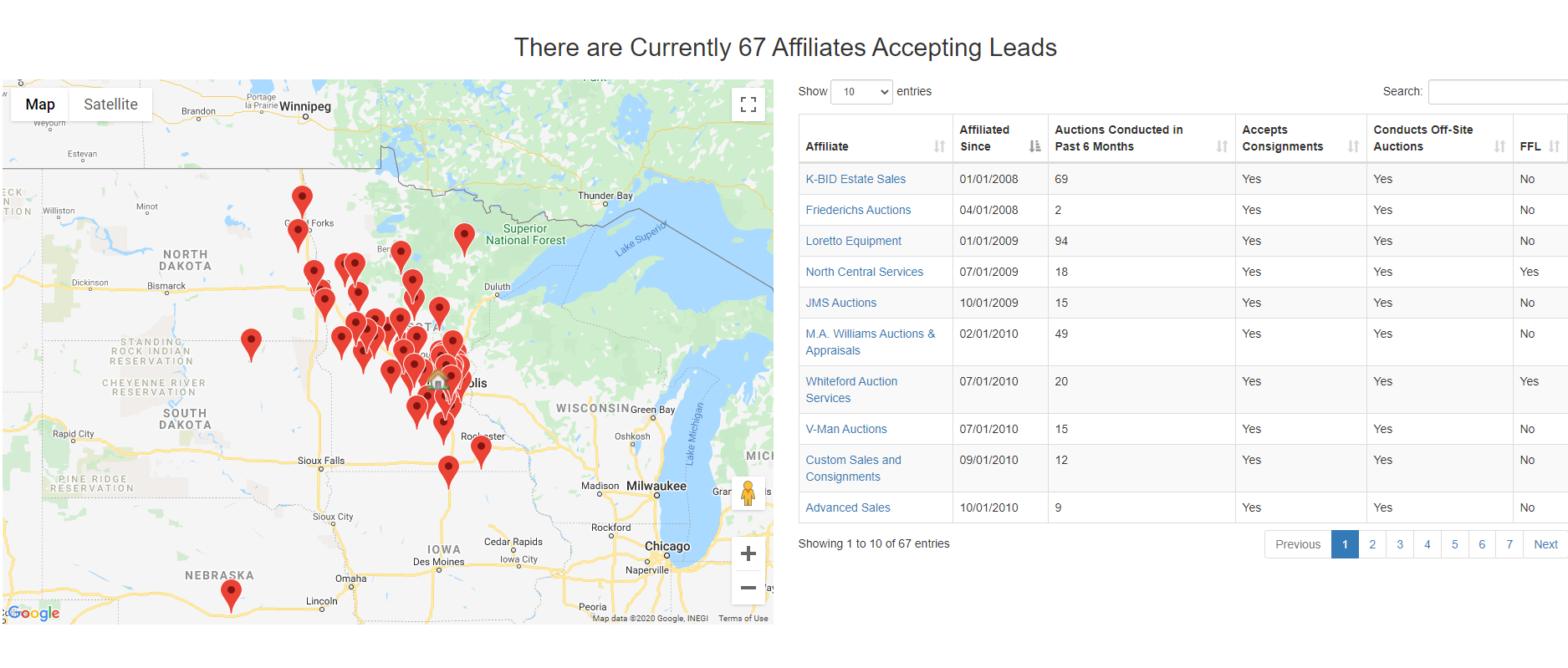The image size is (1568, 668).
Task: Open the Show entries dropdown
Action: point(861,92)
